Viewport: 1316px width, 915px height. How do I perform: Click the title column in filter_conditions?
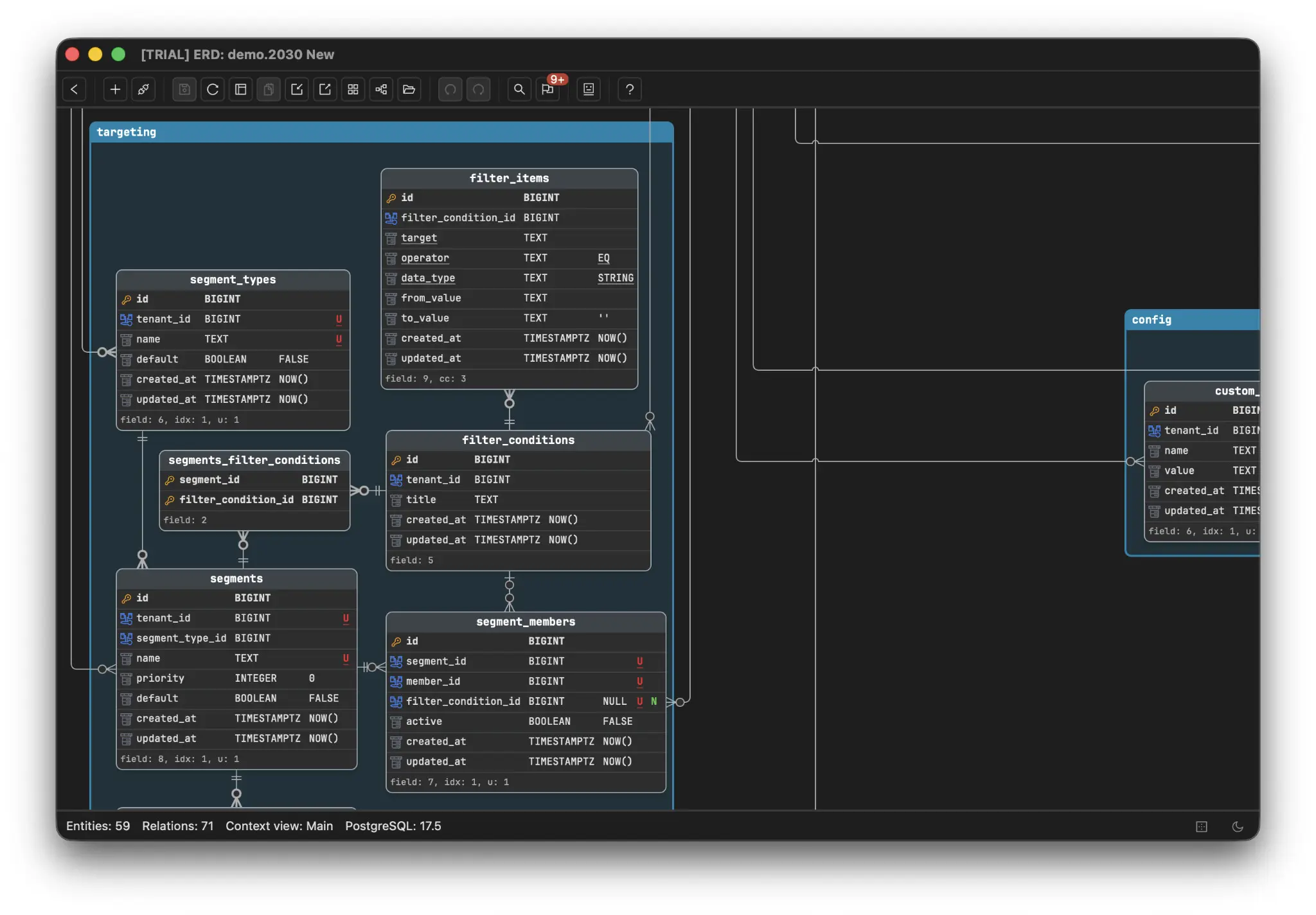pyautogui.click(x=519, y=500)
